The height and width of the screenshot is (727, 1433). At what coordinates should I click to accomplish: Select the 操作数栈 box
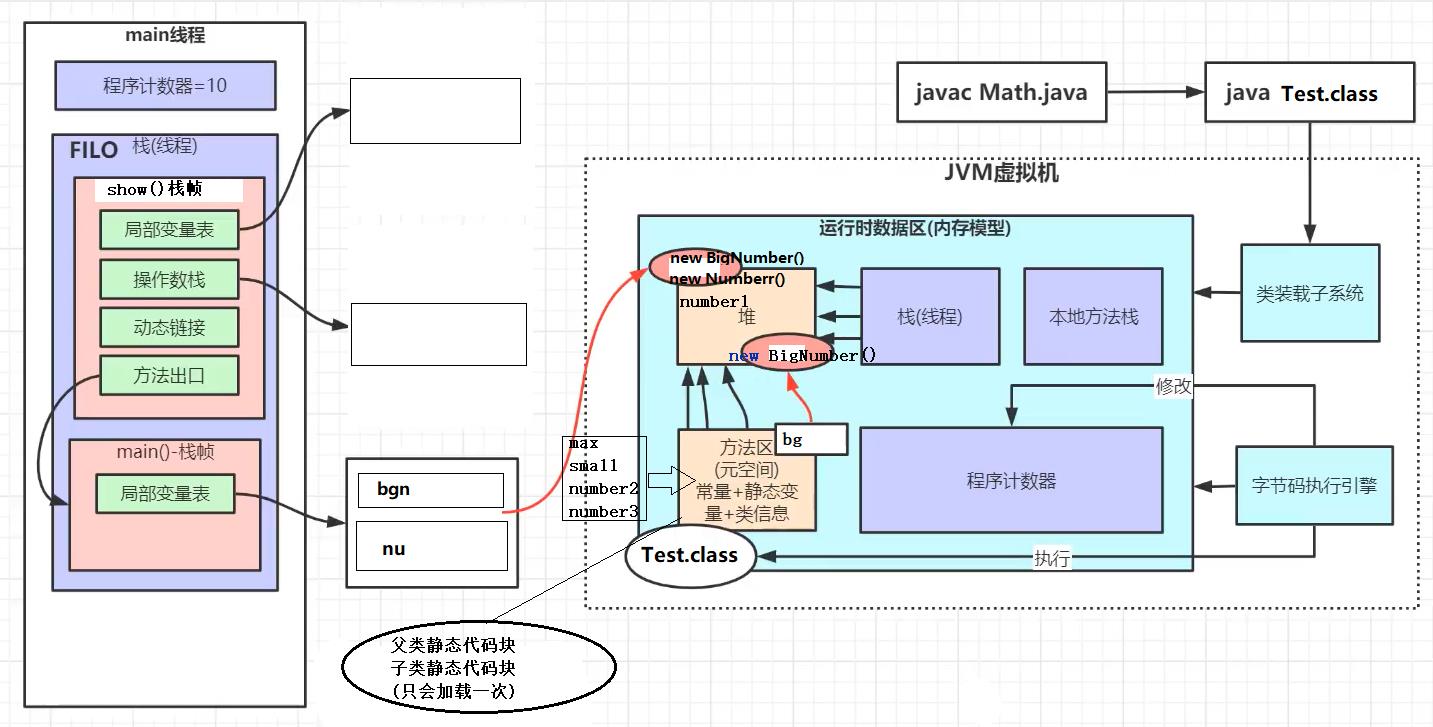169,279
